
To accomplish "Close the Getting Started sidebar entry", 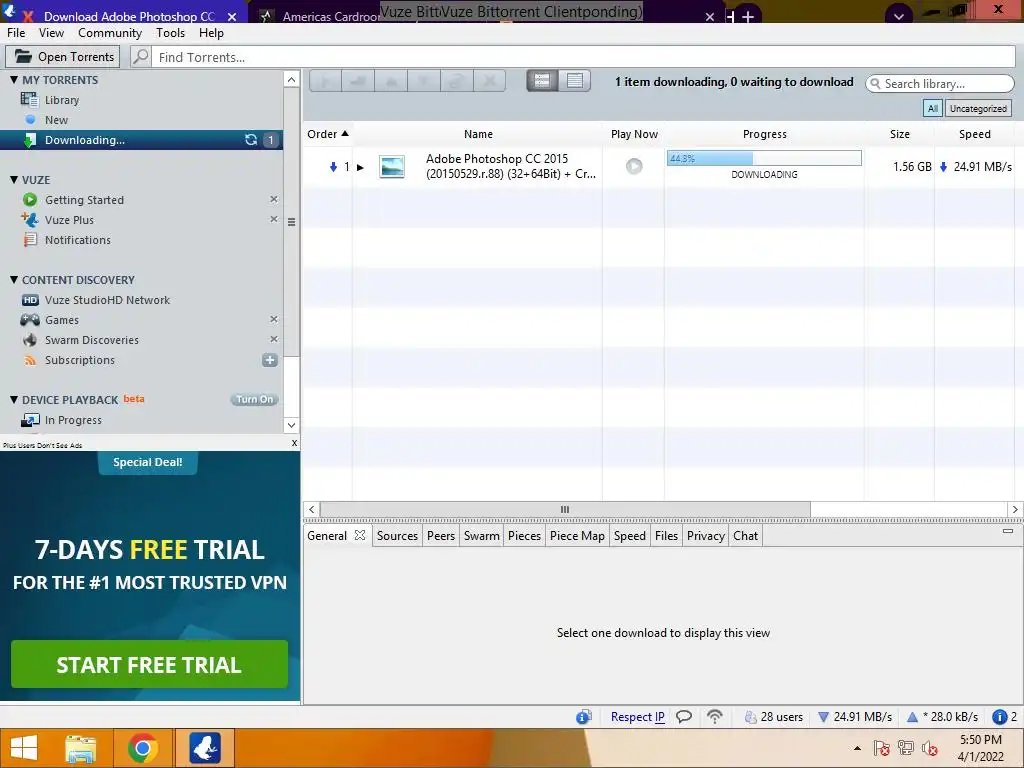I will (274, 199).
